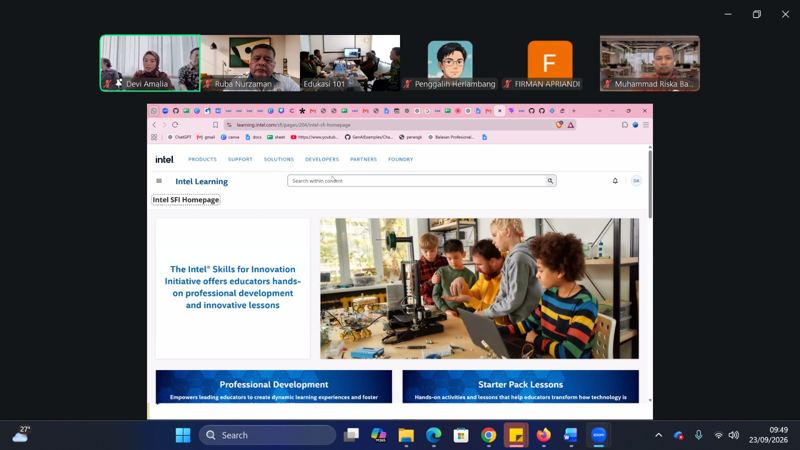Open the docs bookmark

coord(254,137)
